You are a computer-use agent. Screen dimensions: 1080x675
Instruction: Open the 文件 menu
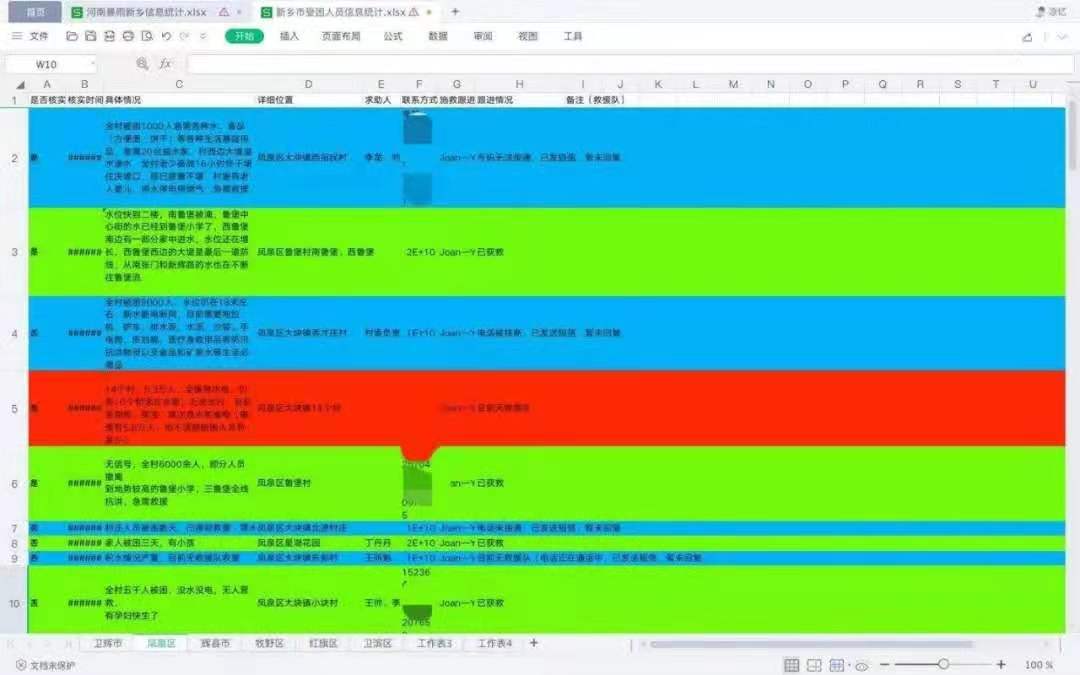[30, 36]
